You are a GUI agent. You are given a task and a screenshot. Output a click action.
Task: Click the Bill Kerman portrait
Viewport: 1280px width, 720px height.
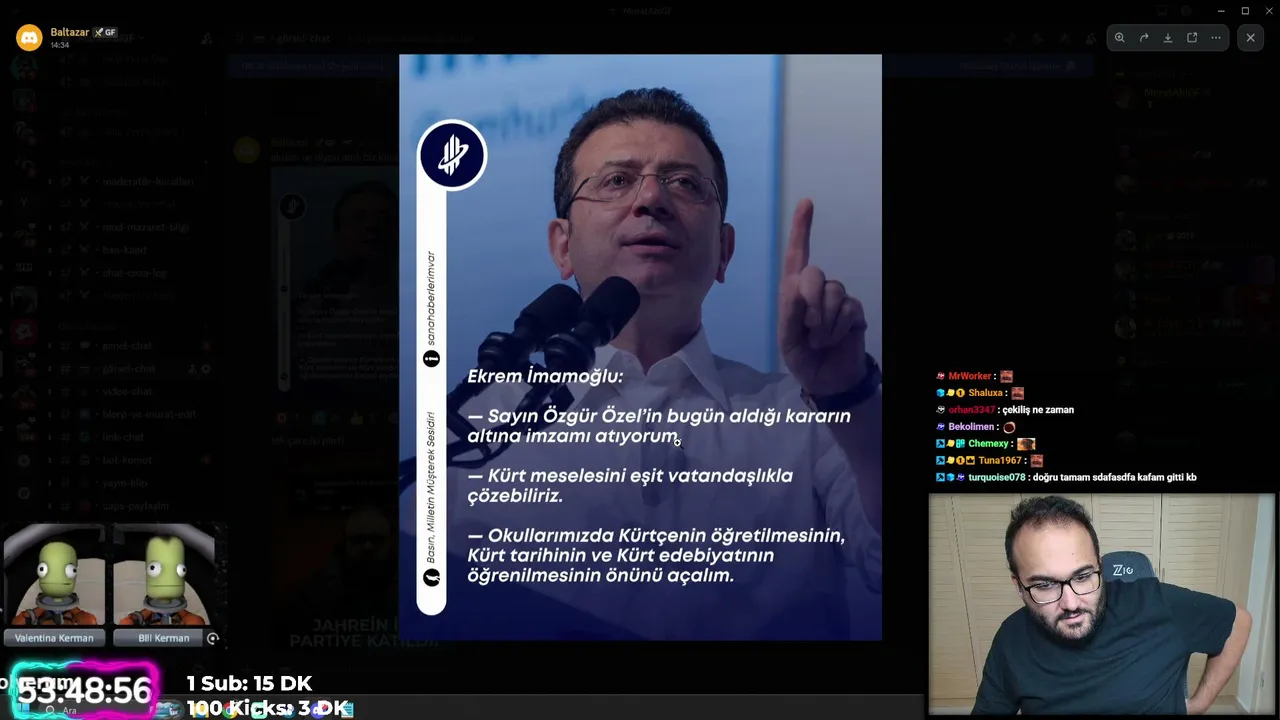(163, 577)
